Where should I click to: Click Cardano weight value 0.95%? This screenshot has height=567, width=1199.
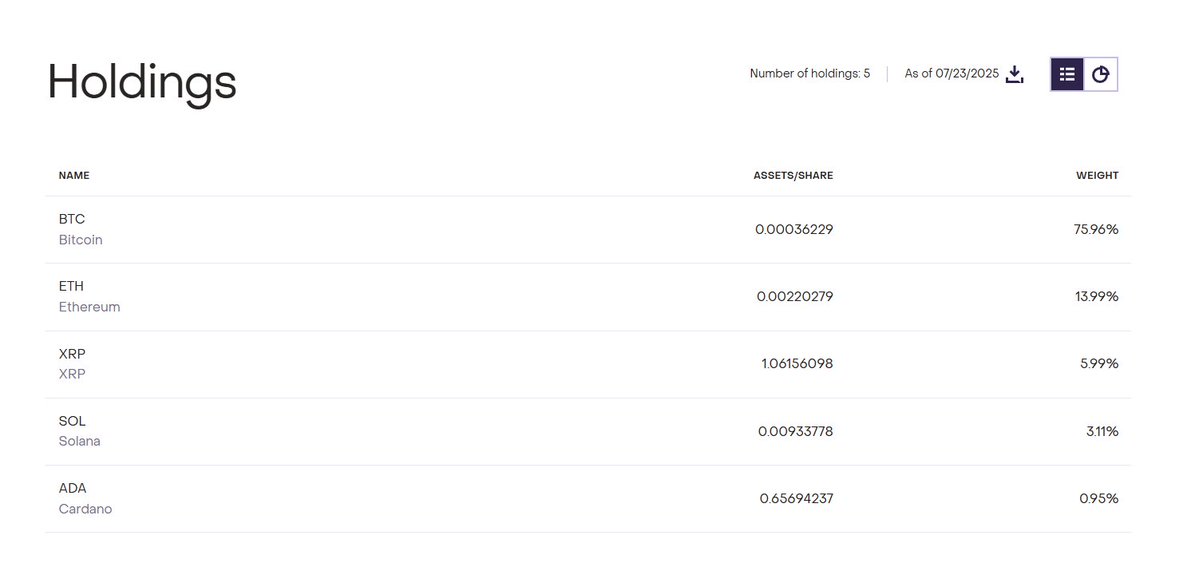(x=1099, y=499)
